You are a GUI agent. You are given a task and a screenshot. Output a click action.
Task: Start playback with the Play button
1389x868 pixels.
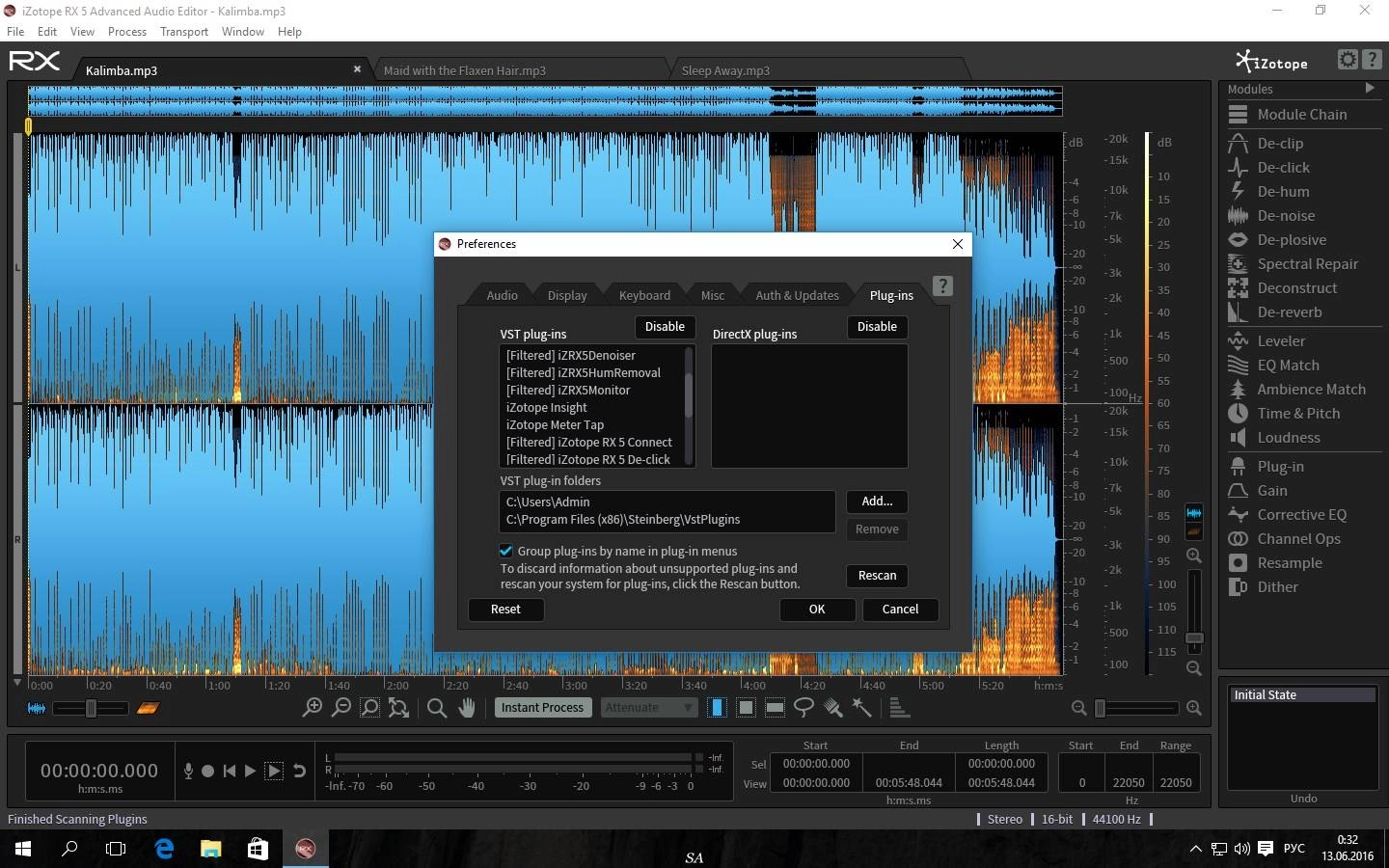click(x=250, y=771)
